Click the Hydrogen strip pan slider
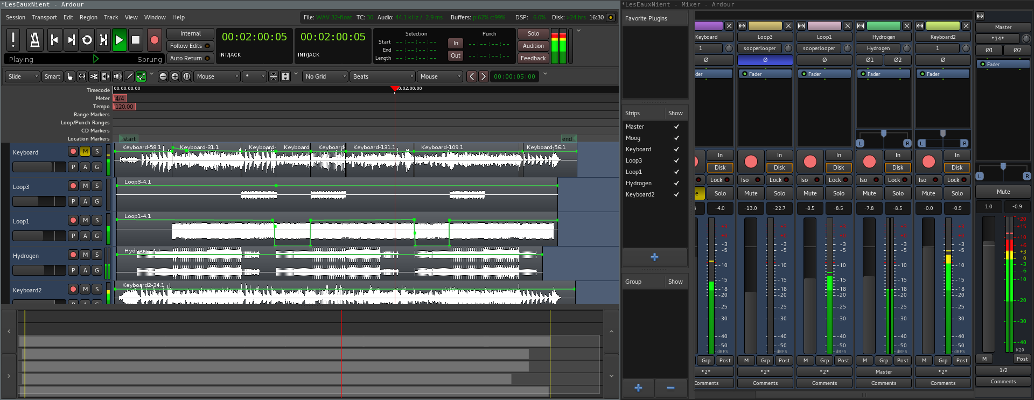This screenshot has width=1034, height=400. click(884, 138)
